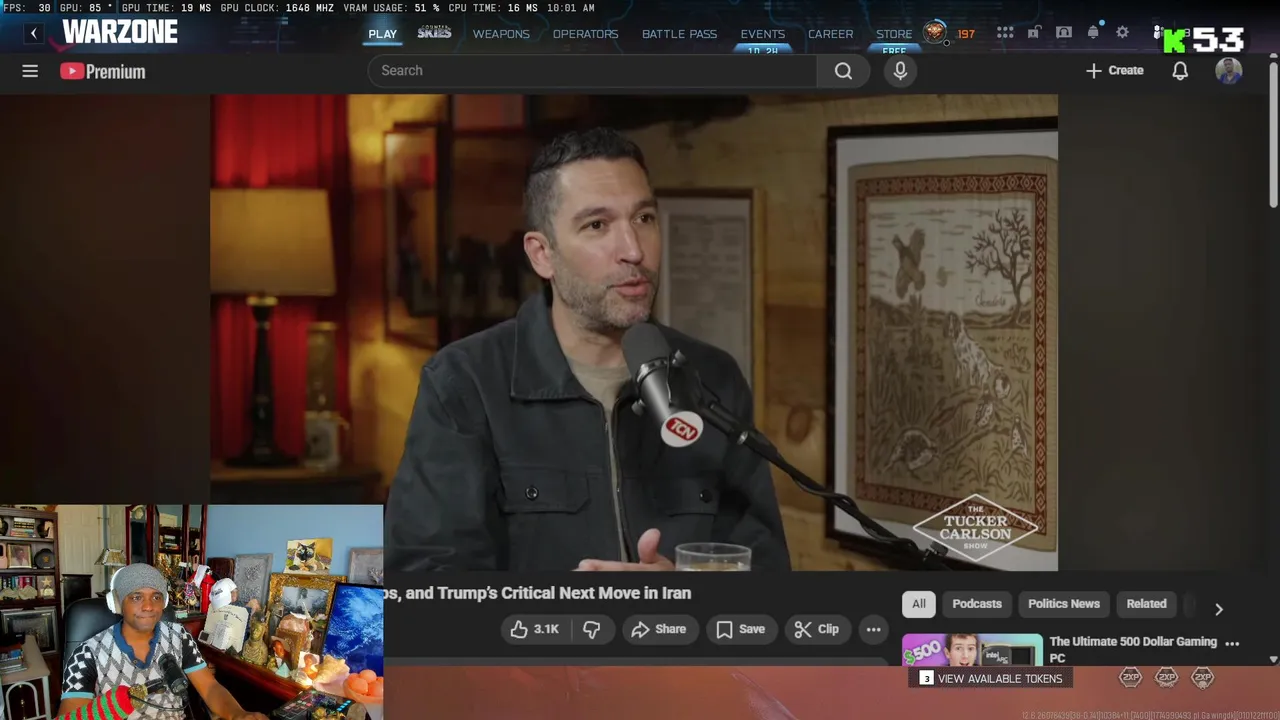Open the $500 Gaming PC video thumbnail
The width and height of the screenshot is (1280, 720).
coord(972,650)
